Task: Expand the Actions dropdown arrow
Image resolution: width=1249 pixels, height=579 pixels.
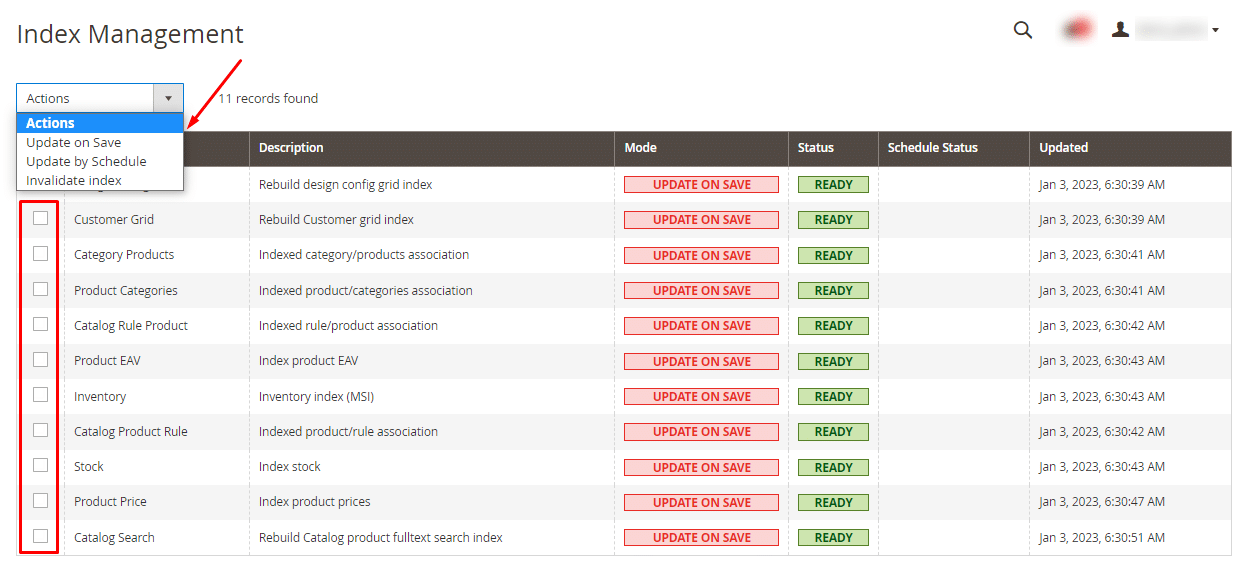Action: coord(168,97)
